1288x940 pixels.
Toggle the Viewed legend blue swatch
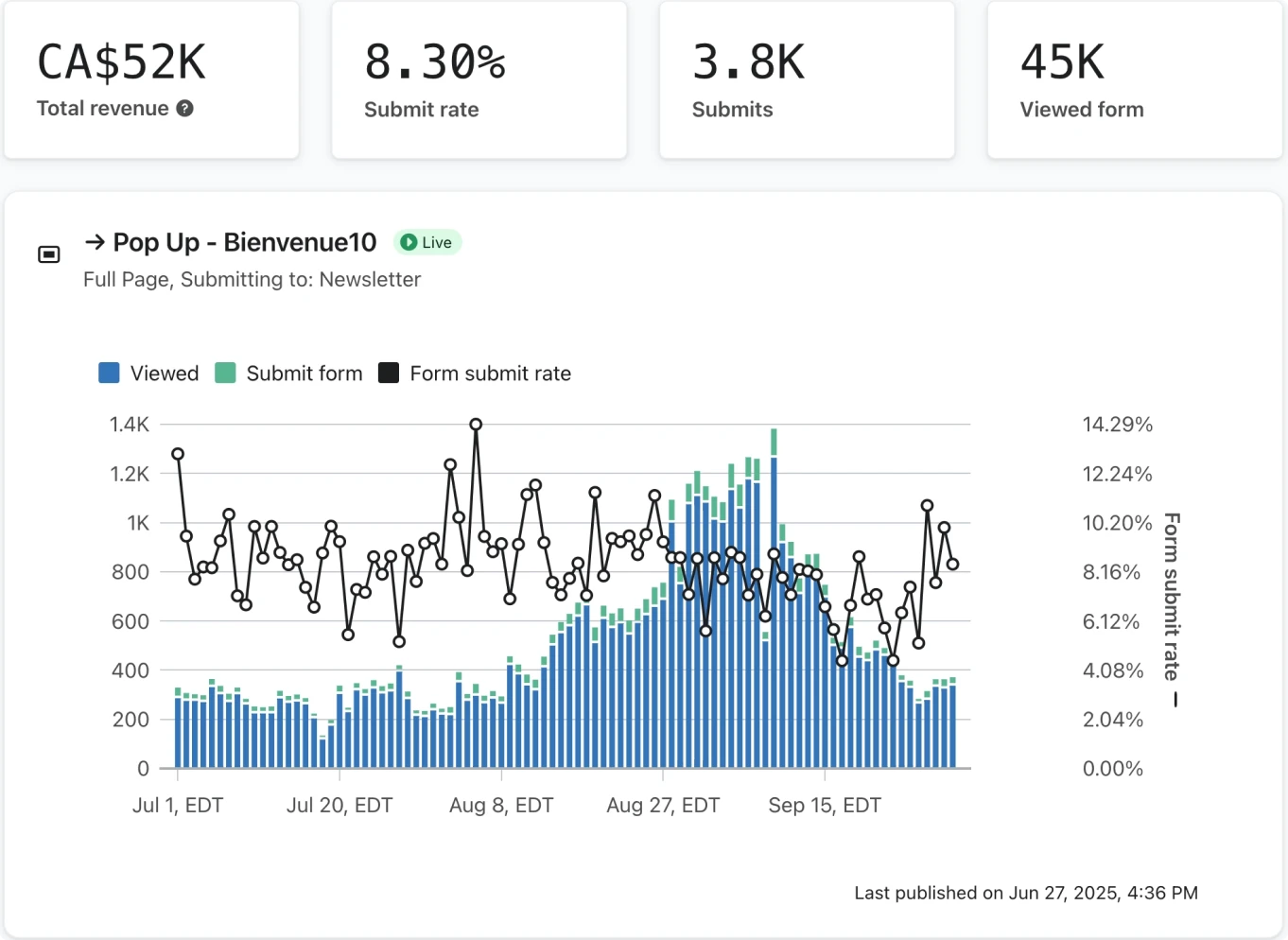(110, 374)
